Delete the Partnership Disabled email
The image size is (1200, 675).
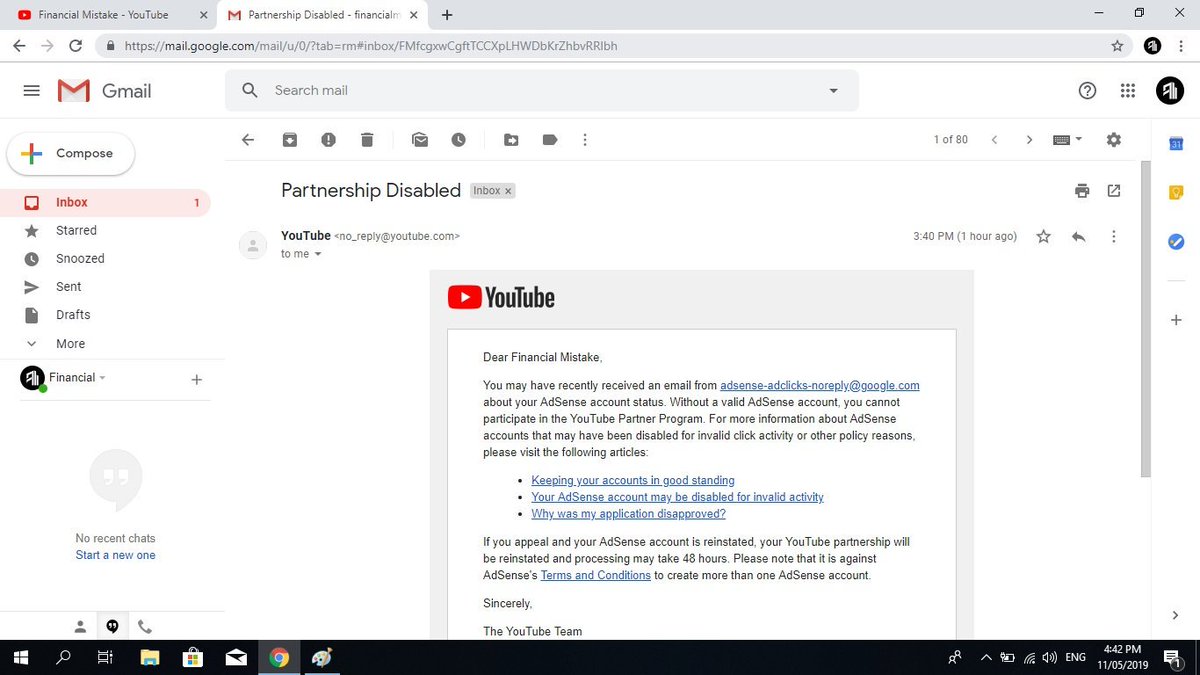pos(367,140)
